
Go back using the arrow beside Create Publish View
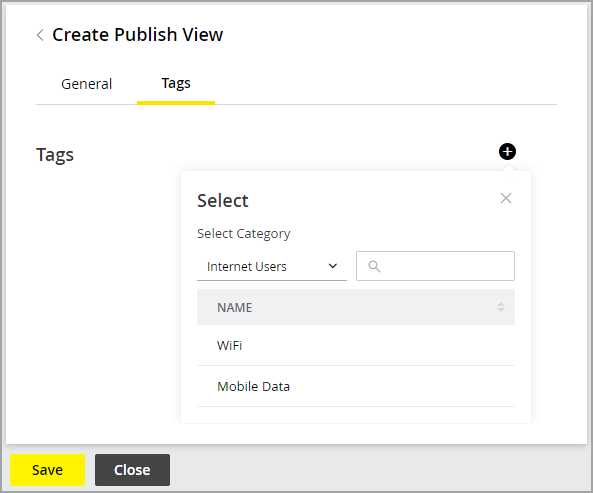click(x=40, y=35)
